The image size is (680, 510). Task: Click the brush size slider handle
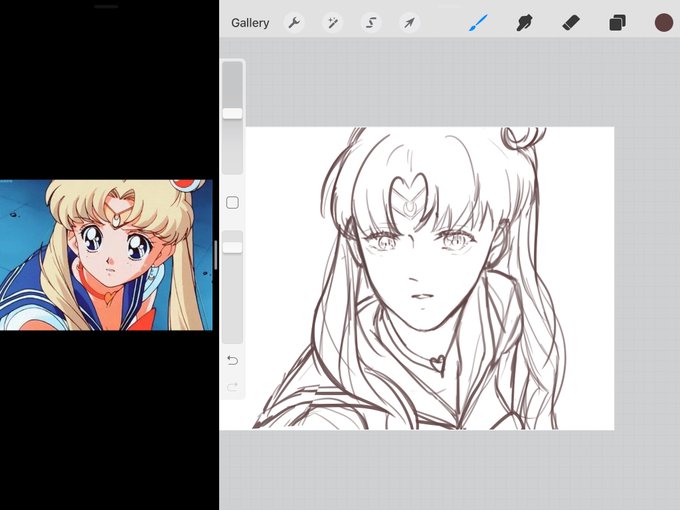tap(232, 114)
